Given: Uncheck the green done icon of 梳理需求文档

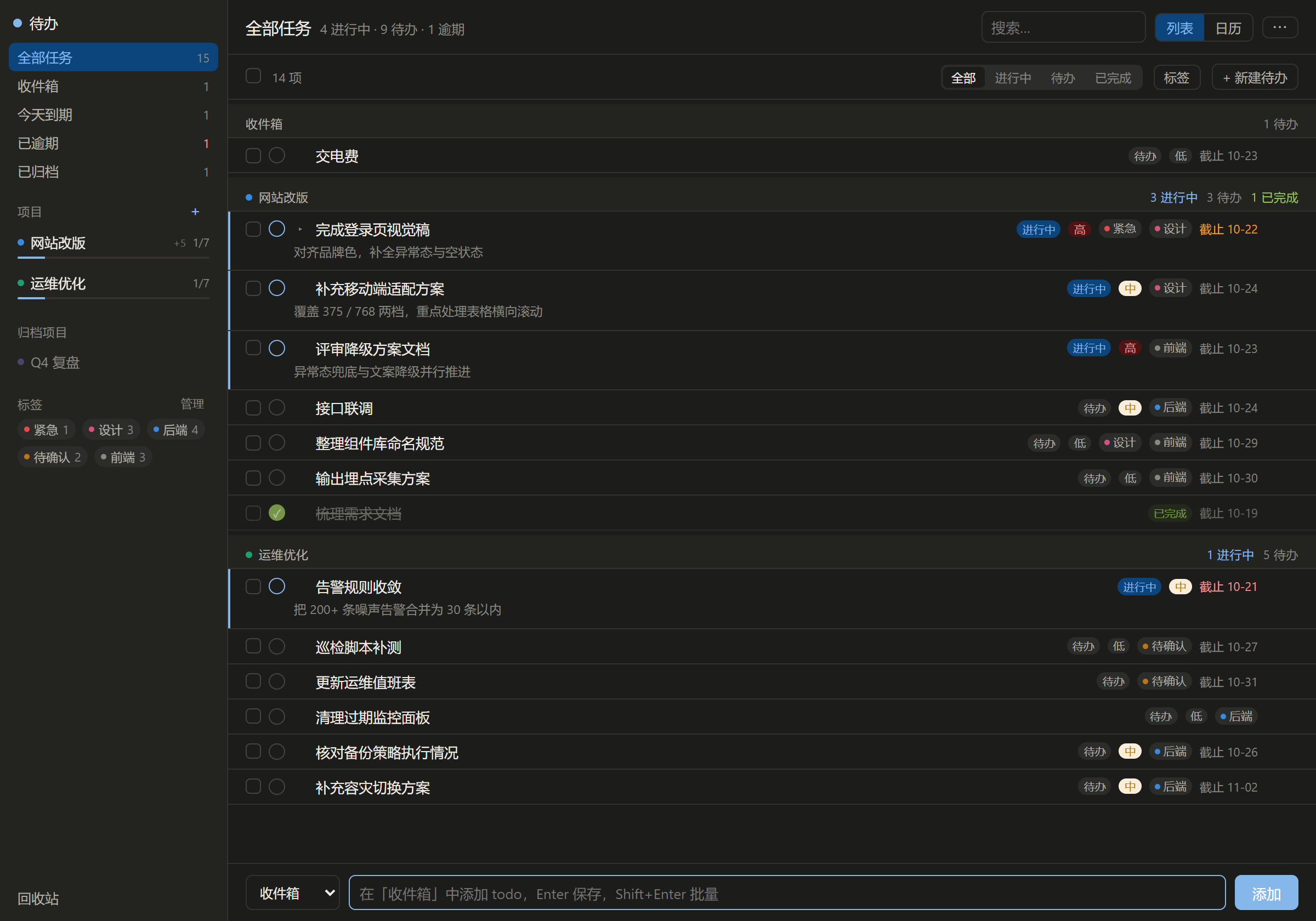Looking at the screenshot, I should pos(277,513).
